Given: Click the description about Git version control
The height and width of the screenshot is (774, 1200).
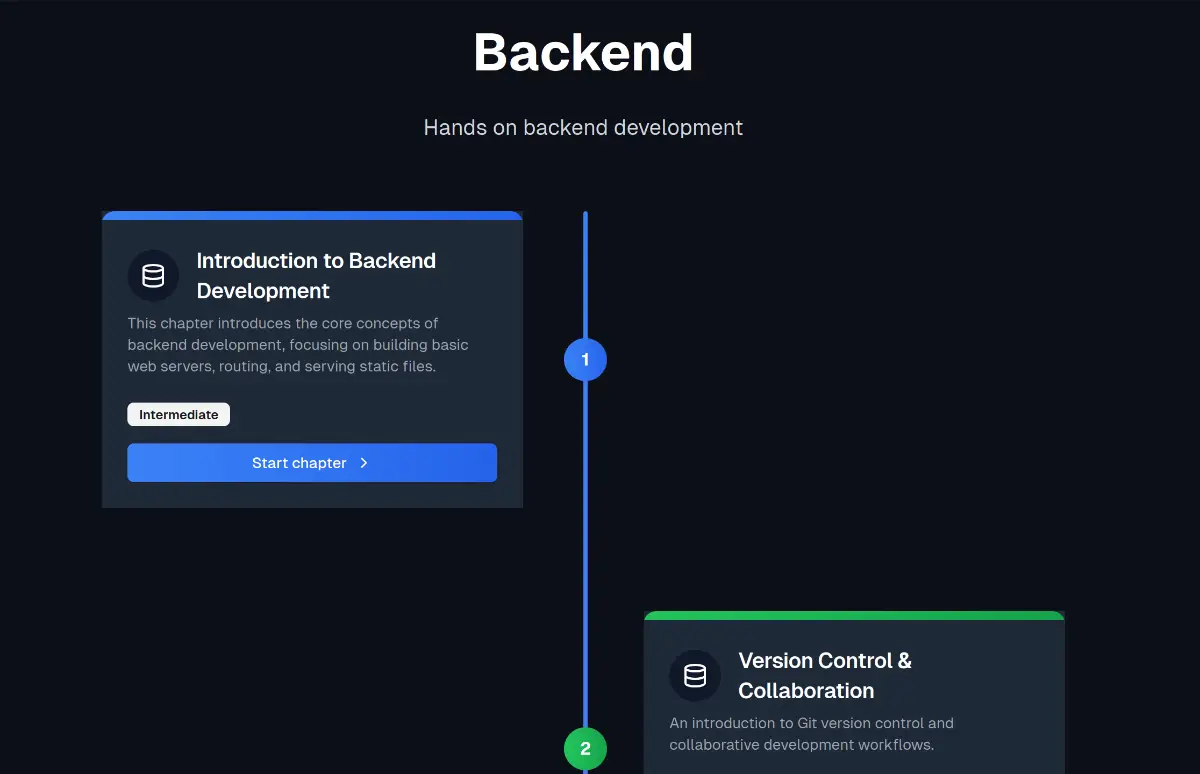Looking at the screenshot, I should click(x=811, y=734).
